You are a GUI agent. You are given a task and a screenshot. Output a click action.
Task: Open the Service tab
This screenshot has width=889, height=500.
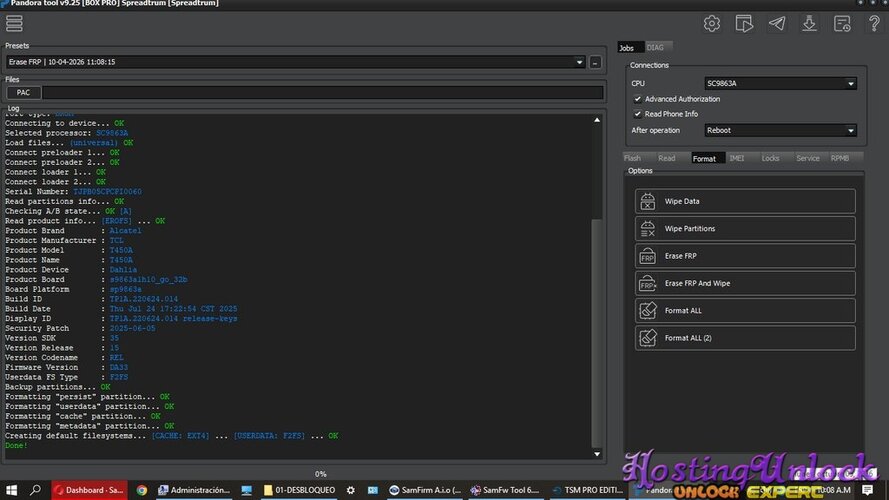coord(807,158)
